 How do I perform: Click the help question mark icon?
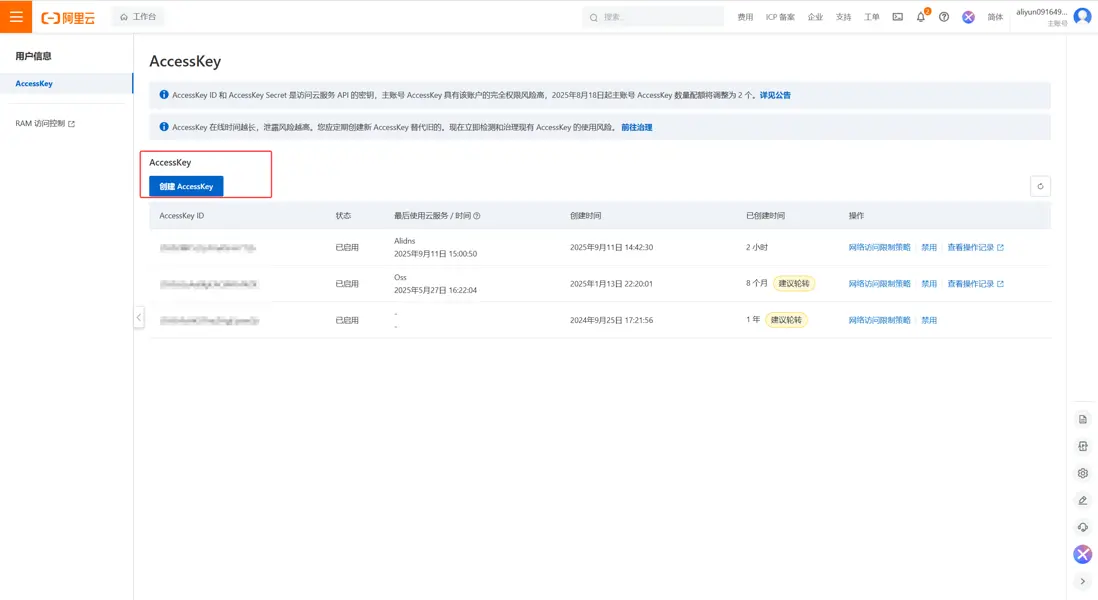click(x=944, y=17)
